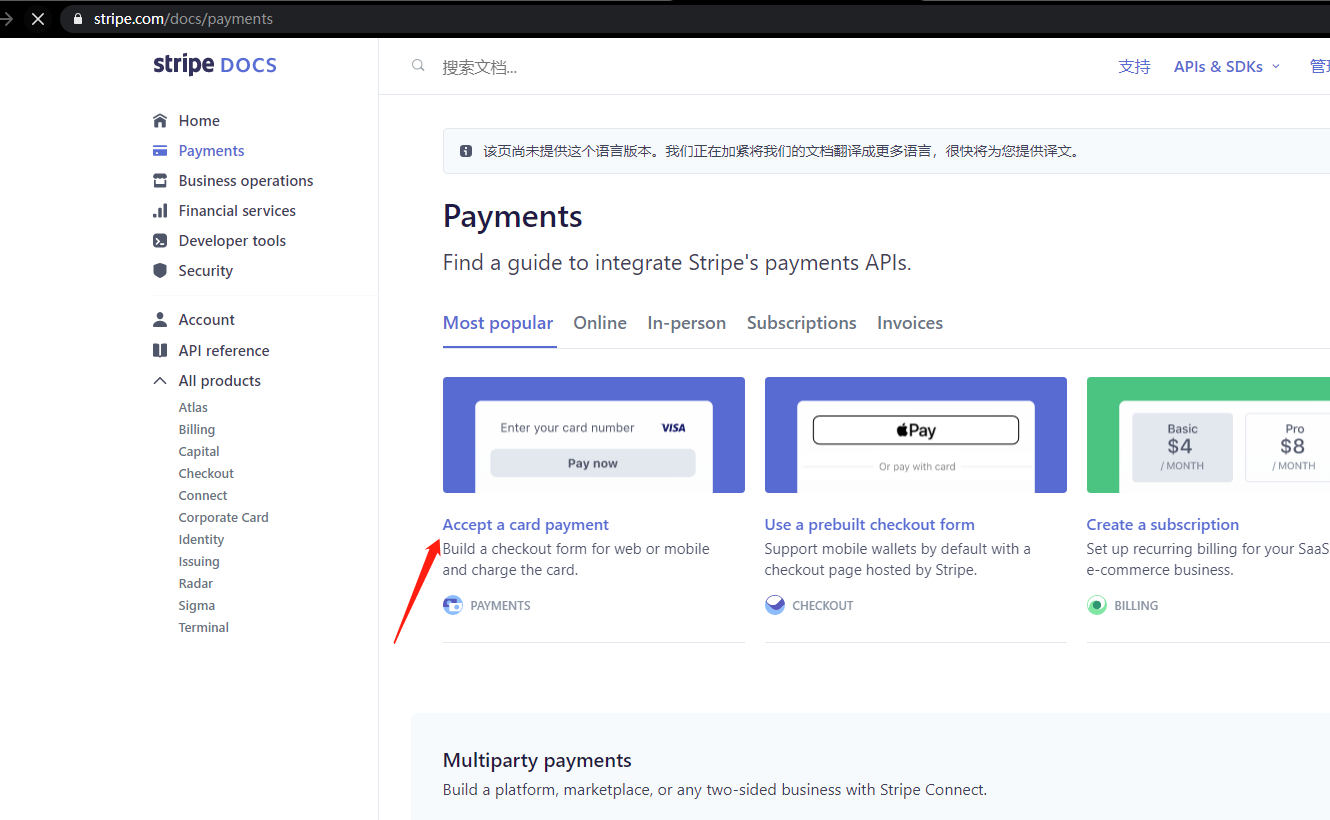Click the Connect link in the sidebar
The height and width of the screenshot is (820, 1330).
(202, 495)
